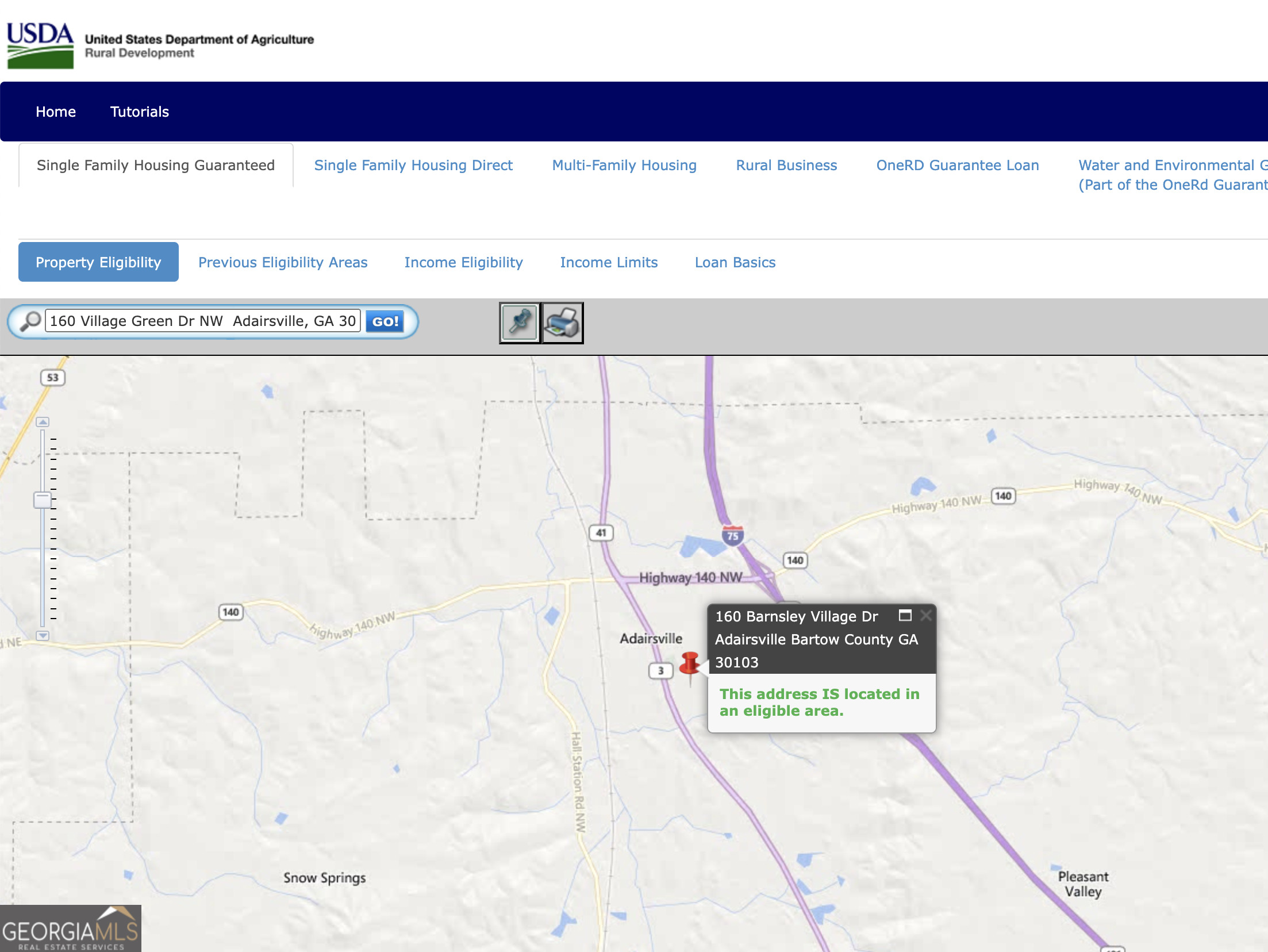The height and width of the screenshot is (952, 1268).
Task: Click the USDA logo
Action: (x=40, y=45)
